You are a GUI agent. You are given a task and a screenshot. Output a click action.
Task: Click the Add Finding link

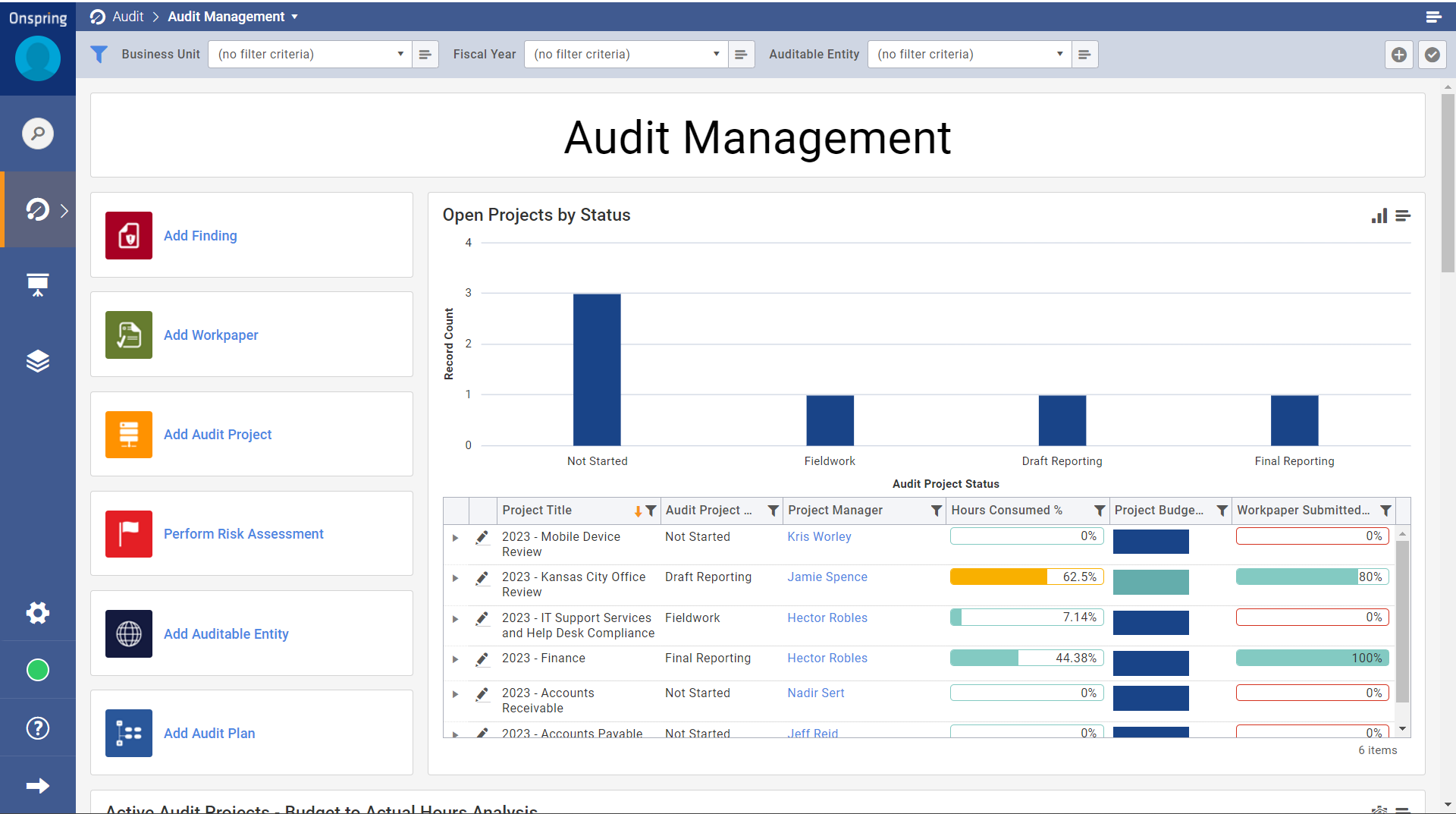click(x=200, y=236)
